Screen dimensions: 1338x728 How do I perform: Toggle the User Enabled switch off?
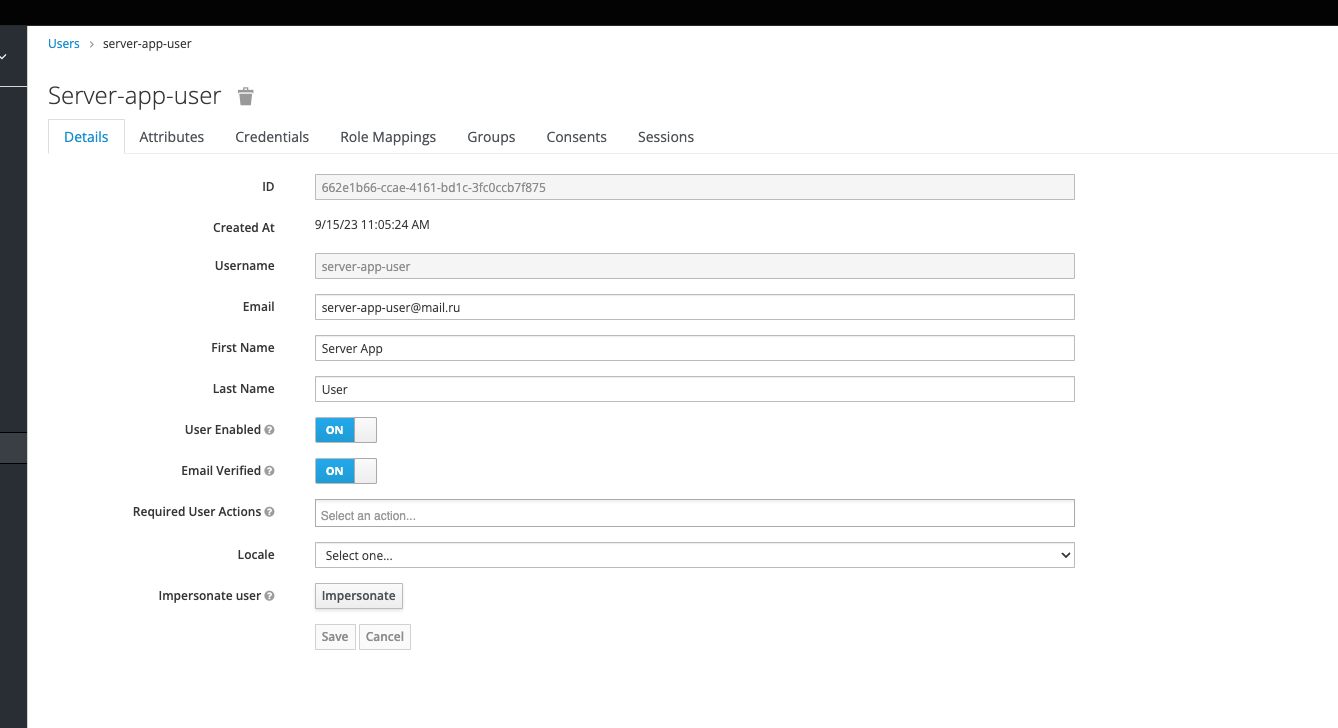[x=345, y=430]
